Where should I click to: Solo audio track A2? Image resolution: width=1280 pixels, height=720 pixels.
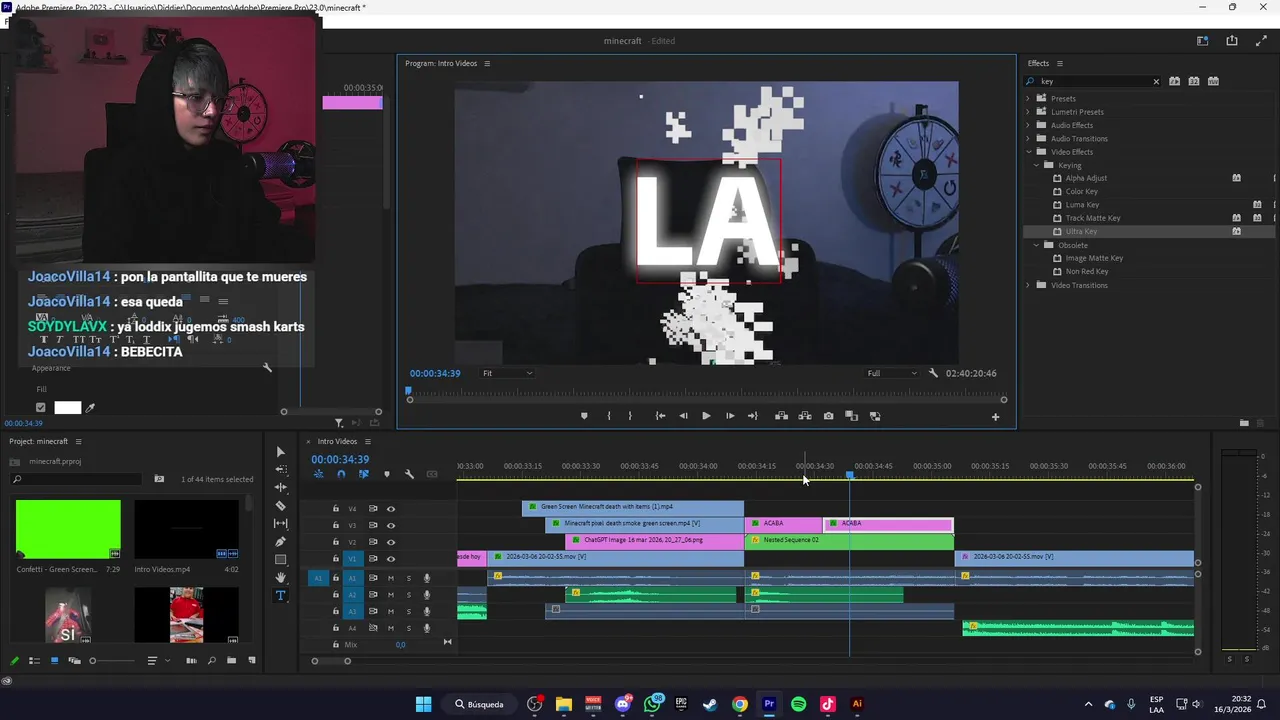(408, 595)
